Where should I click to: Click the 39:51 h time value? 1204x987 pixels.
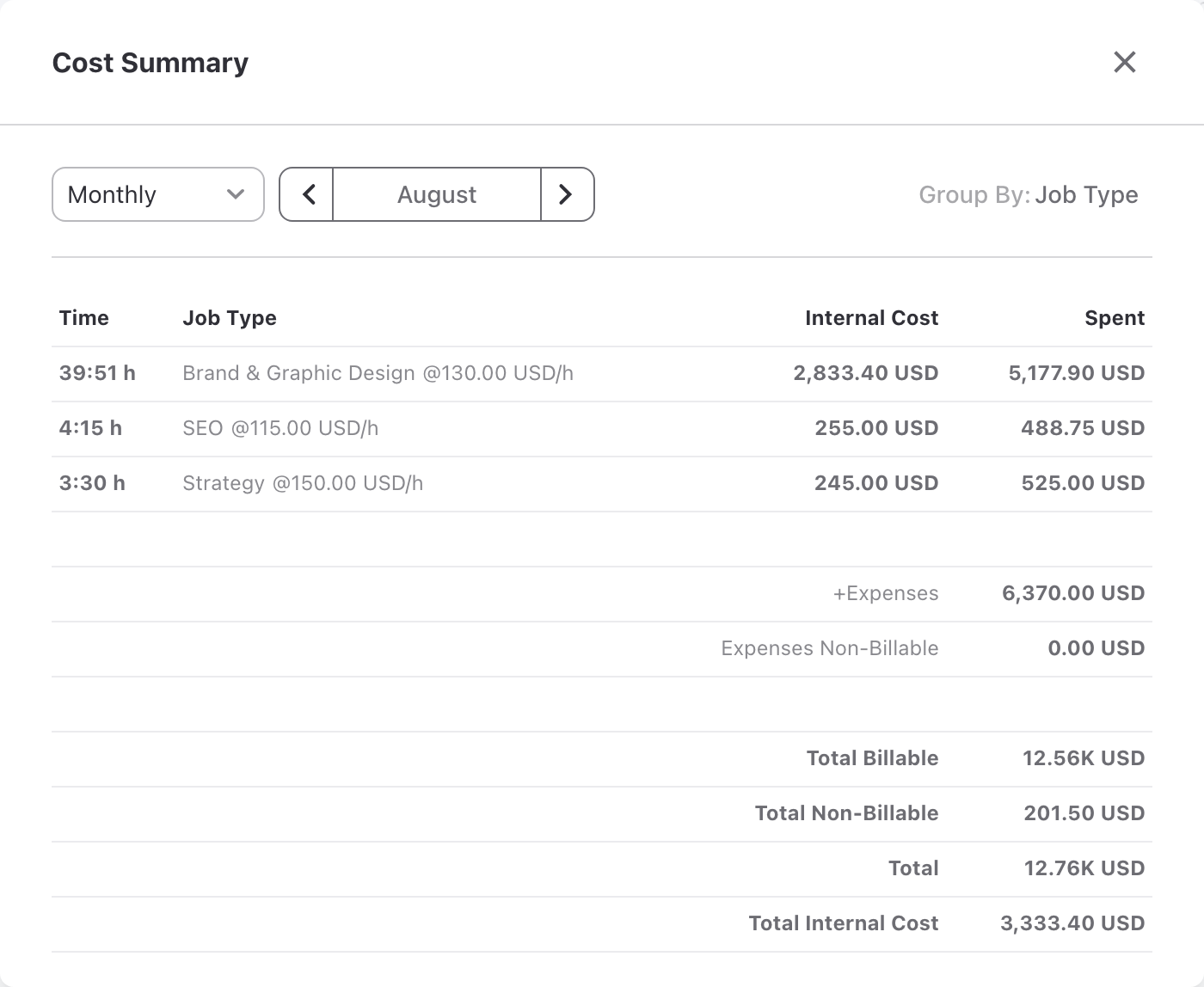[97, 373]
